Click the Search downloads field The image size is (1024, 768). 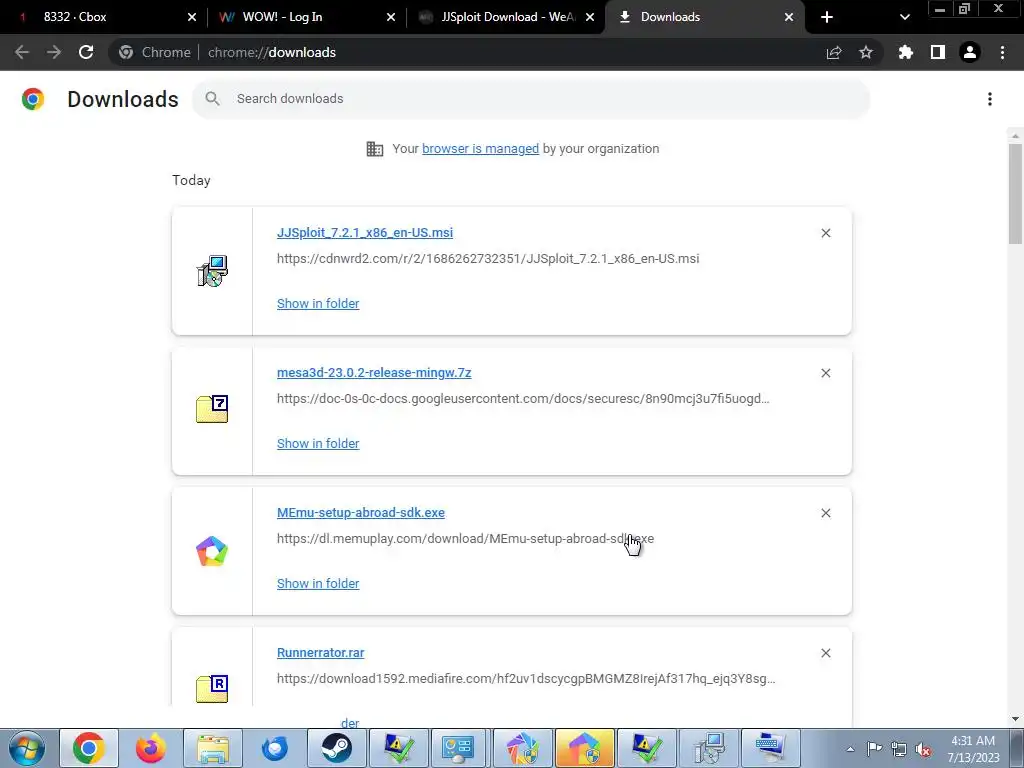click(x=531, y=99)
